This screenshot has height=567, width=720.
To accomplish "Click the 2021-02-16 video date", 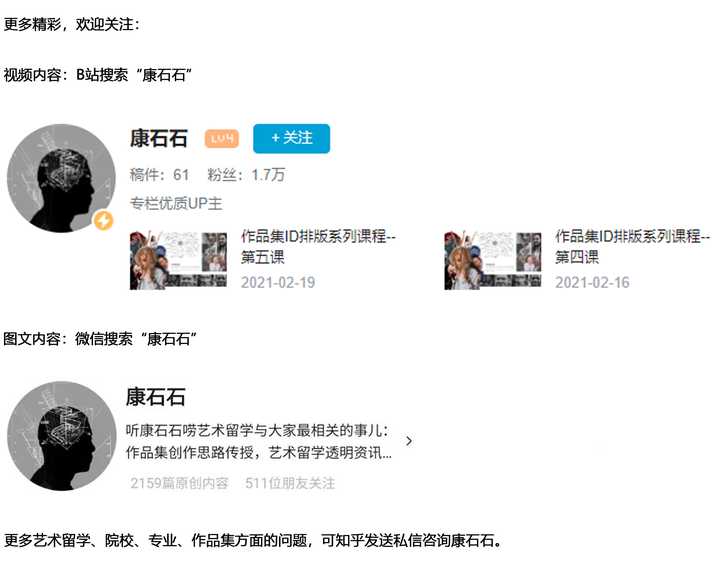I will [x=592, y=282].
